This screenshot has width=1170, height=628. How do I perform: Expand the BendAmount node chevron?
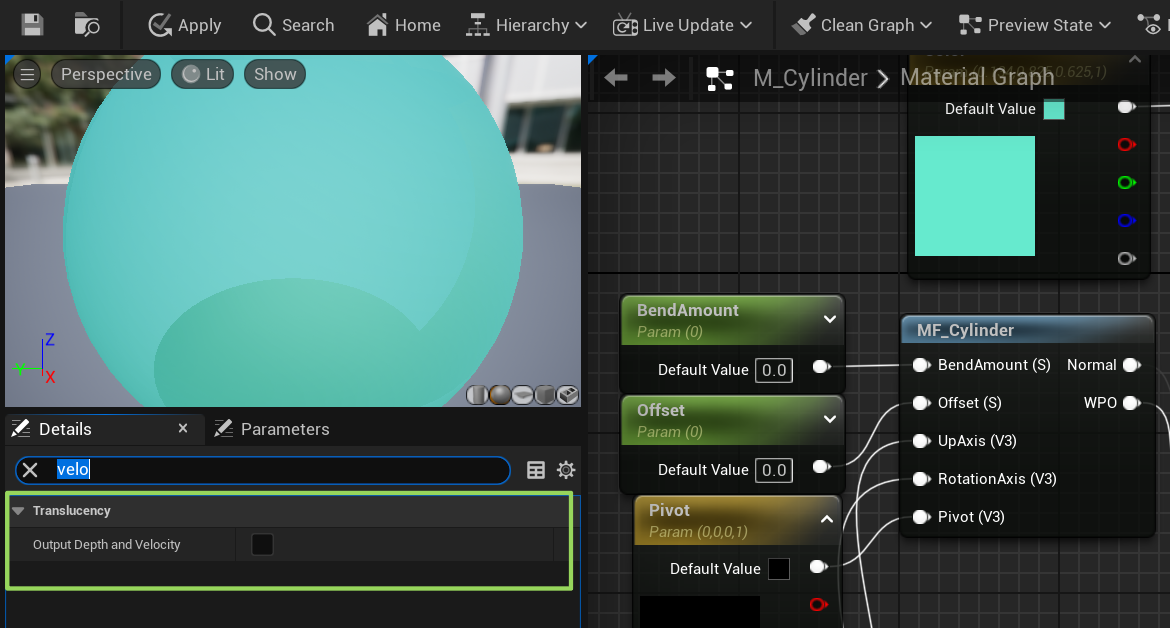coord(829,319)
